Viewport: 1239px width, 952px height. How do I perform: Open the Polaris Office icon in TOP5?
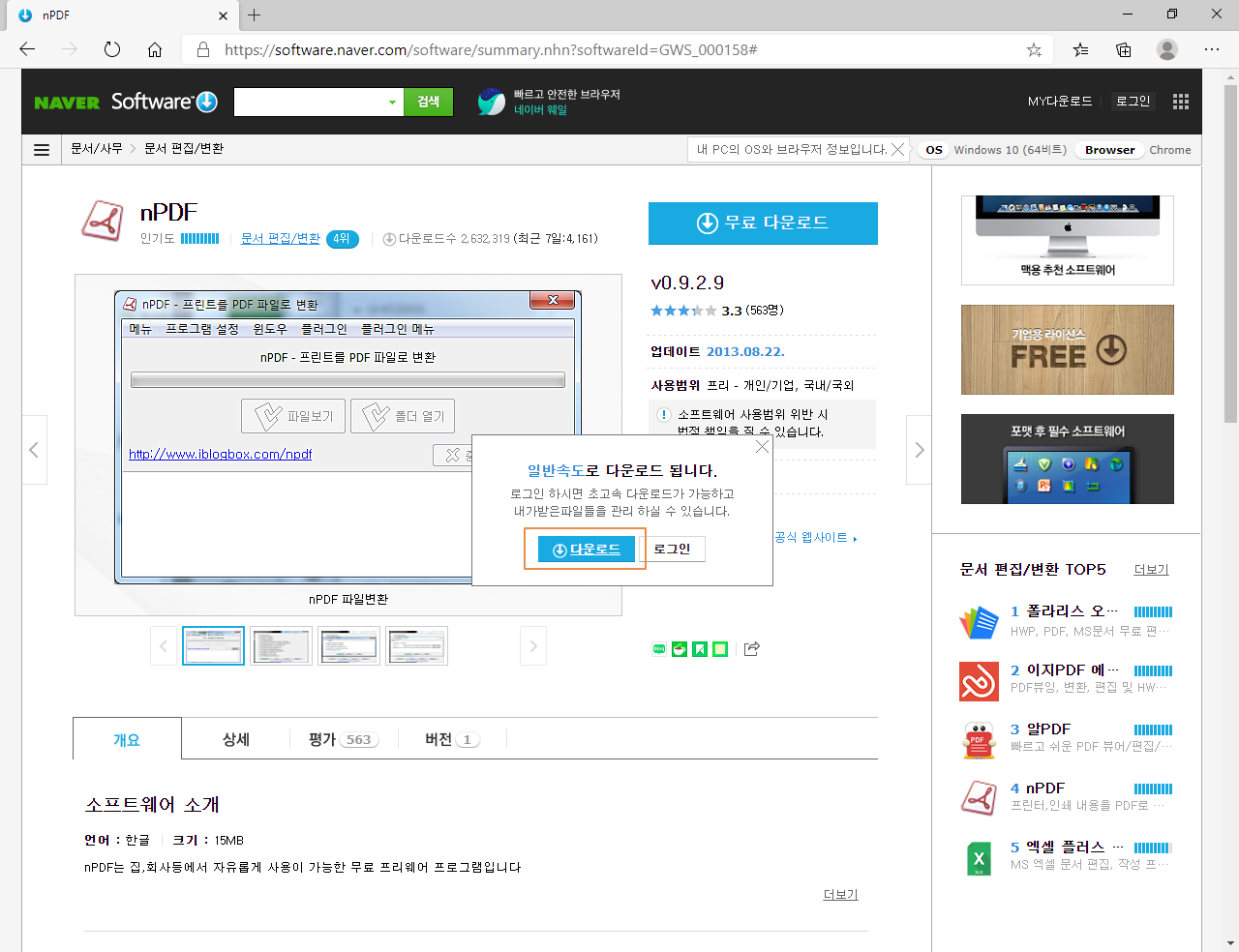(x=979, y=622)
